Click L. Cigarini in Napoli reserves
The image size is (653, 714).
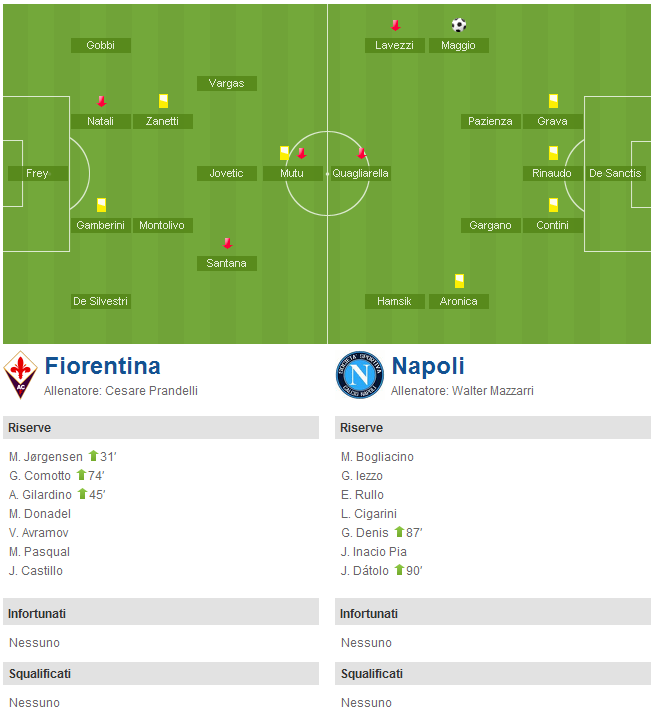369,514
